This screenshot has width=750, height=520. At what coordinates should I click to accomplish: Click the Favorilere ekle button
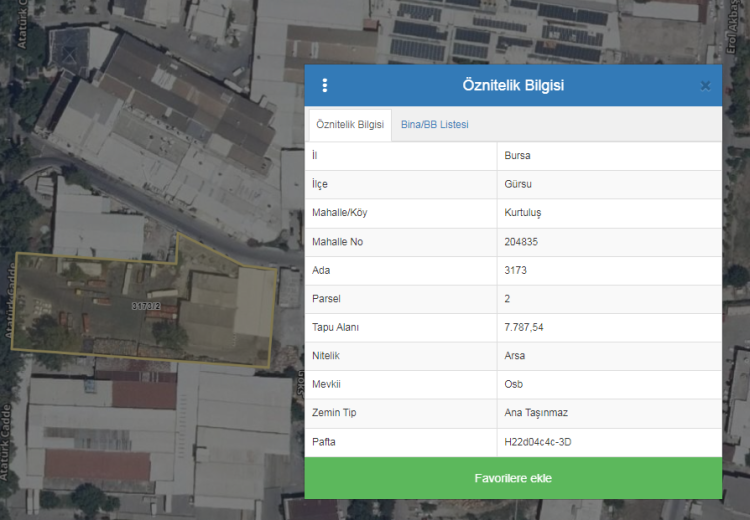pyautogui.click(x=513, y=478)
